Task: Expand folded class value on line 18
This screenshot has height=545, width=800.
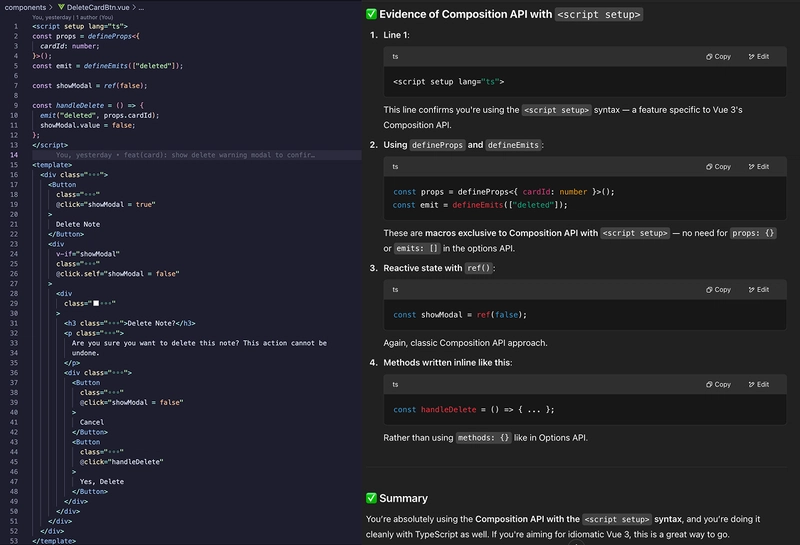Action: [x=88, y=195]
